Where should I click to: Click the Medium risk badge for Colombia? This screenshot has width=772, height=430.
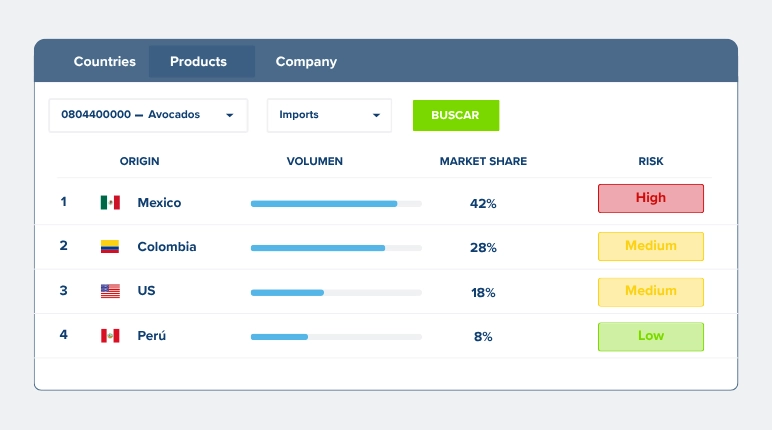tap(650, 246)
